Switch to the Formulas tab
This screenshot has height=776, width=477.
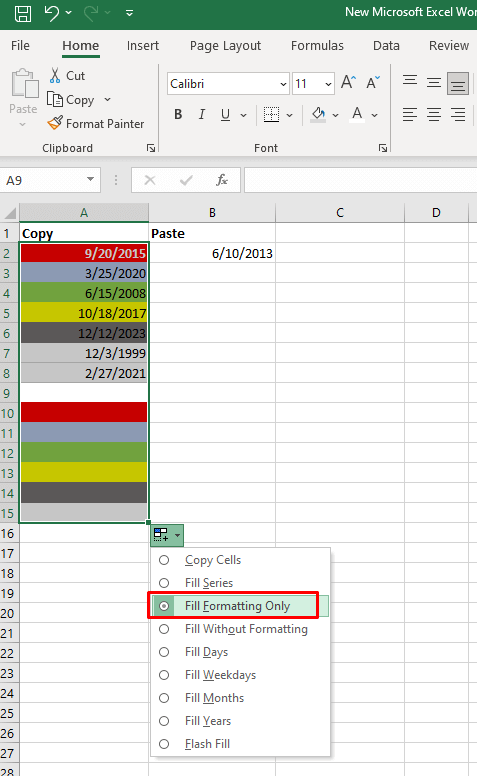coord(317,46)
